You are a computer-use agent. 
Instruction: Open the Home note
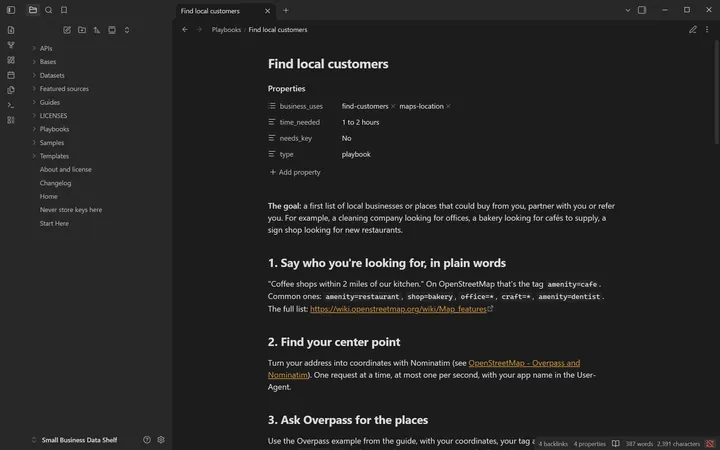pos(48,197)
